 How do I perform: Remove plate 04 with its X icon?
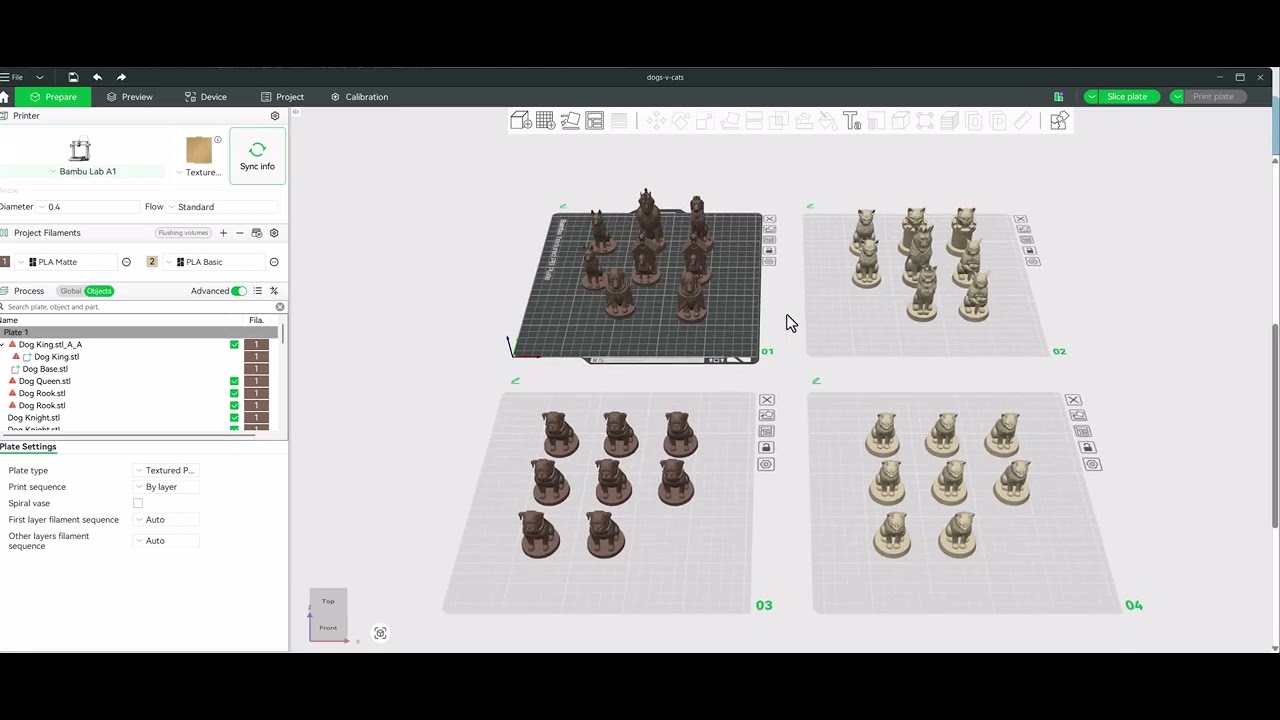[1073, 400]
